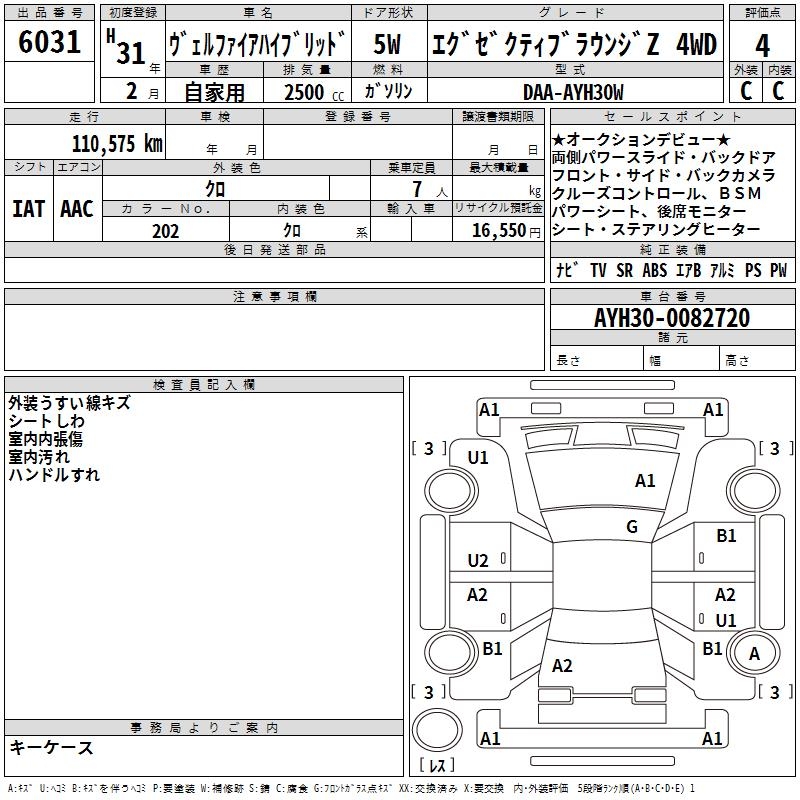Viewport: 800px width, 800px height.
Task: Click the shift type IAT
Action: tap(29, 209)
